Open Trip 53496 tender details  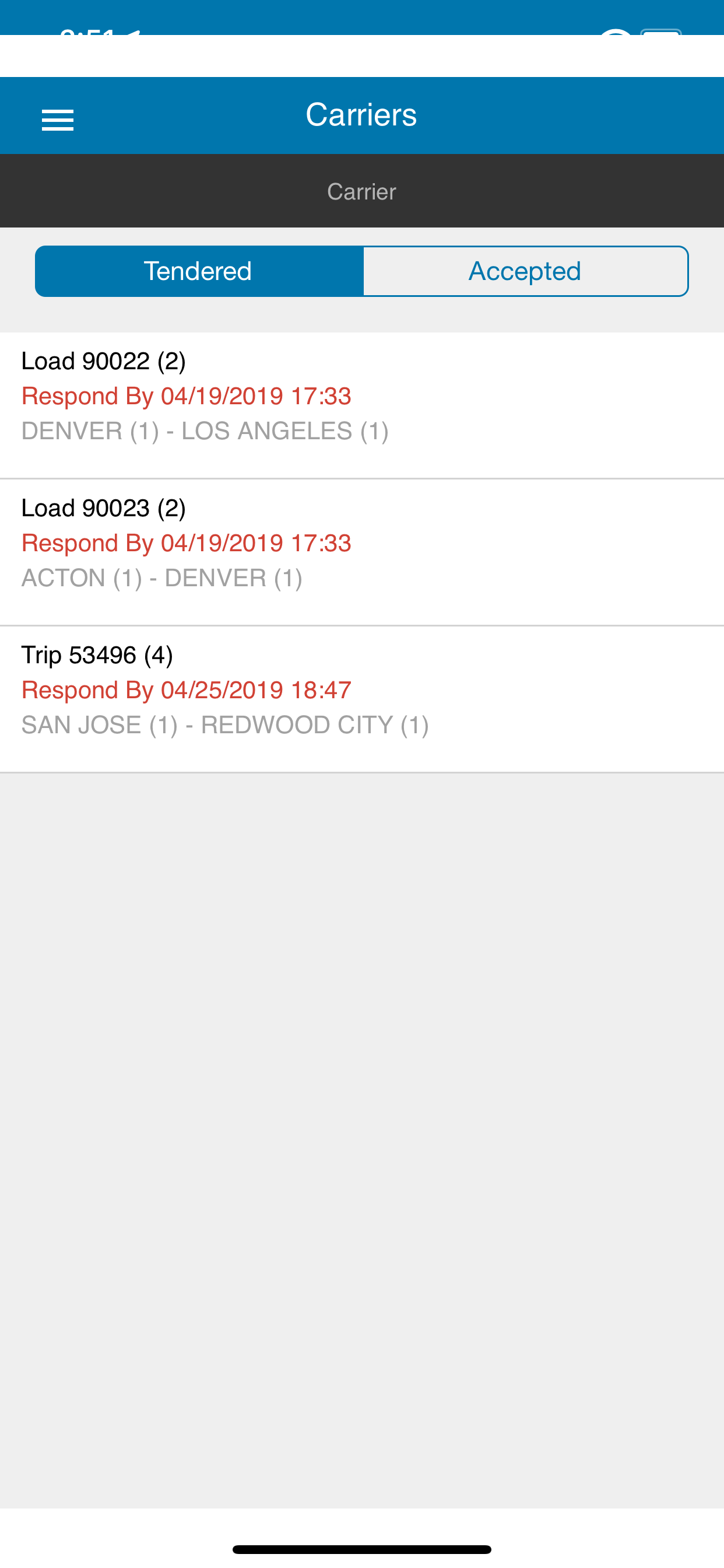(x=362, y=699)
